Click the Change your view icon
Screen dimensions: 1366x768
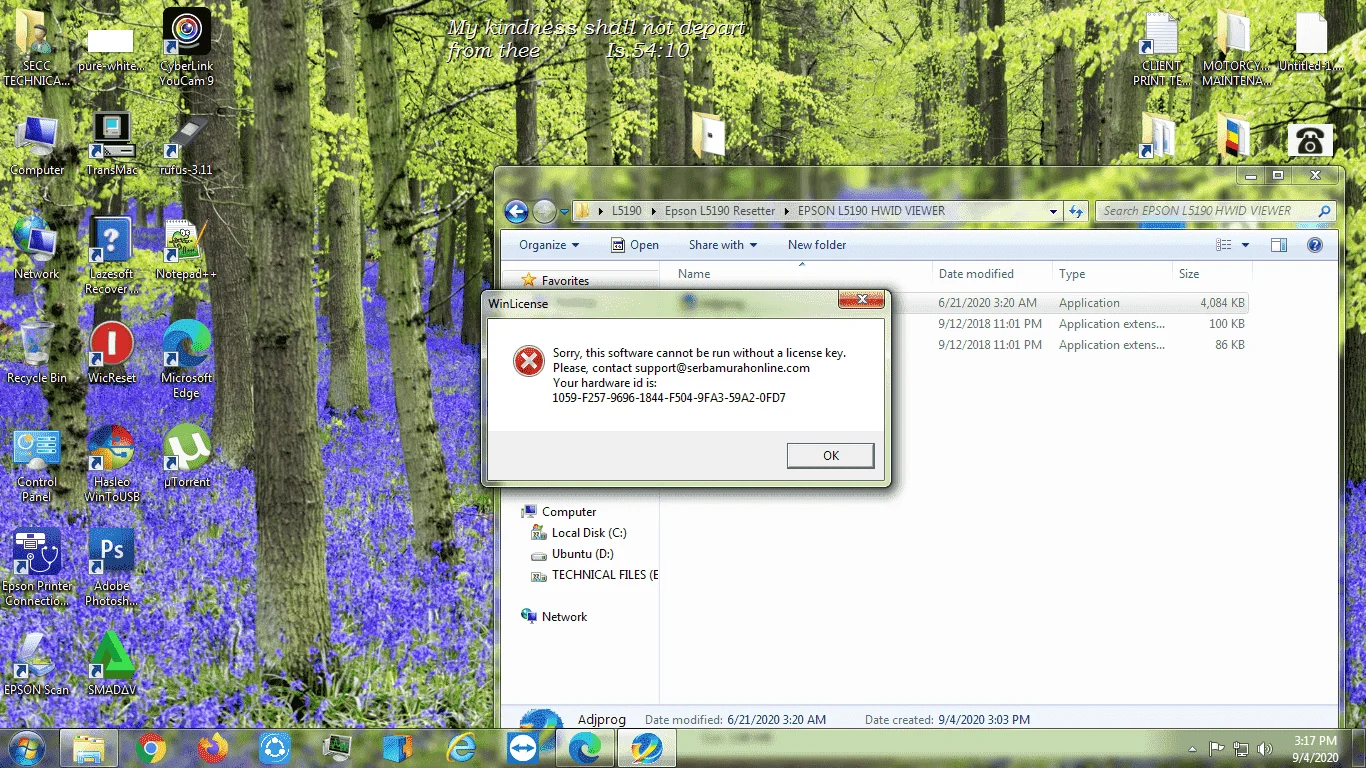click(x=1224, y=245)
